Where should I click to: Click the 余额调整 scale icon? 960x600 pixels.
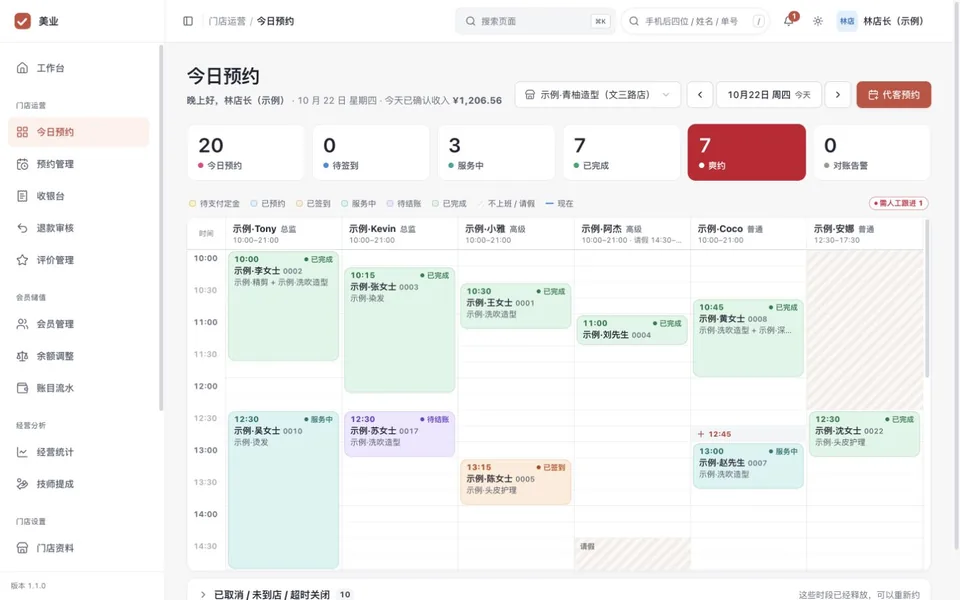pos(22,356)
